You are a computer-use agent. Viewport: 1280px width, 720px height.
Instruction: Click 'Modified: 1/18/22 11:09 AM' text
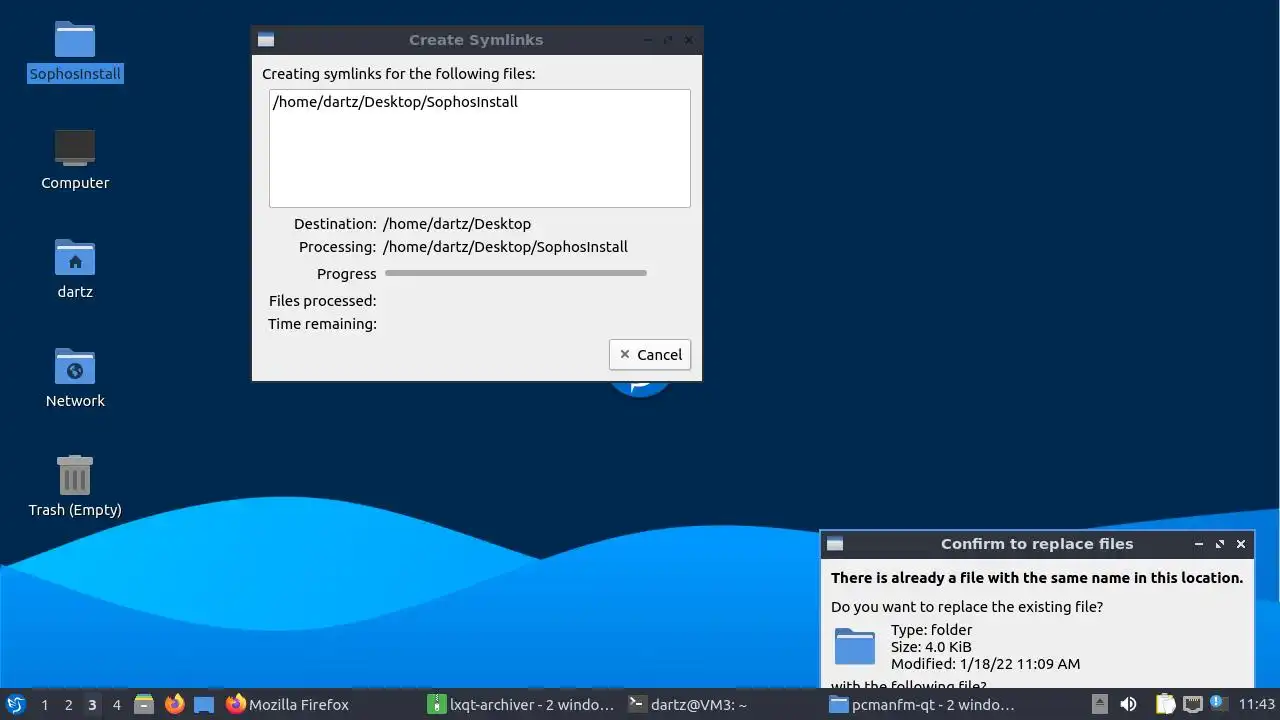pos(985,664)
